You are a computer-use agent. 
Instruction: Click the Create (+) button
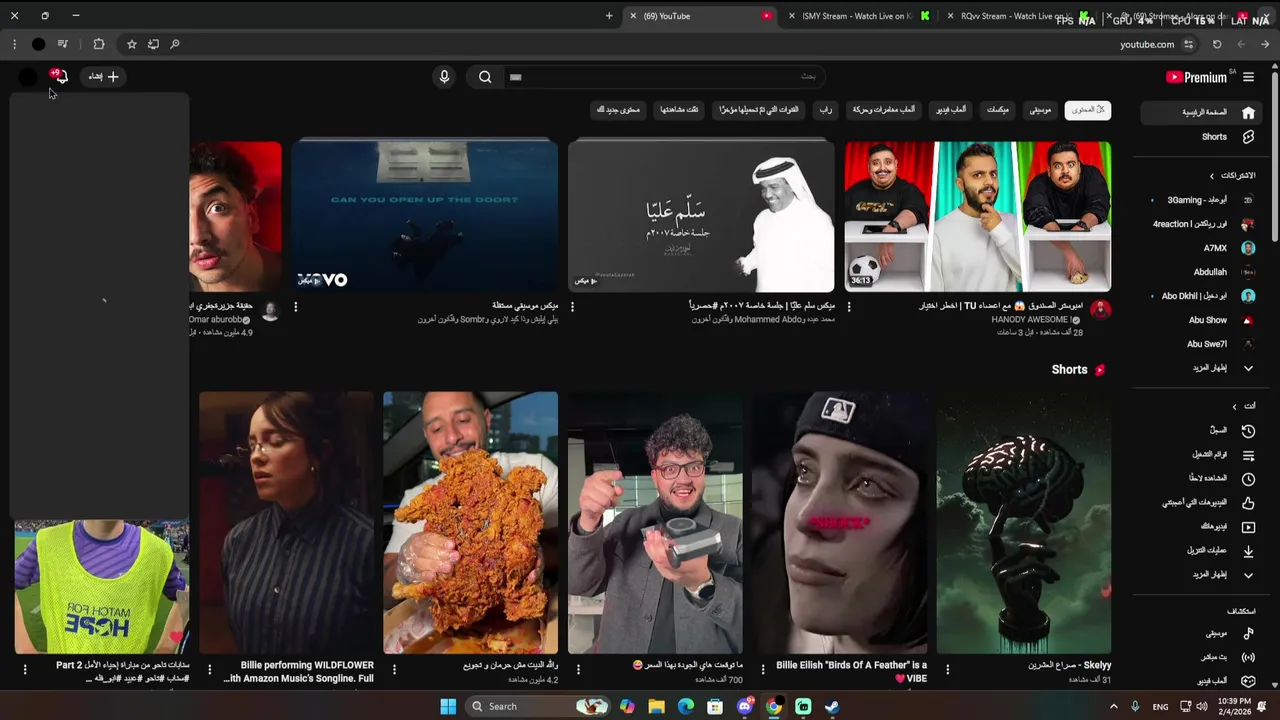[x=103, y=76]
